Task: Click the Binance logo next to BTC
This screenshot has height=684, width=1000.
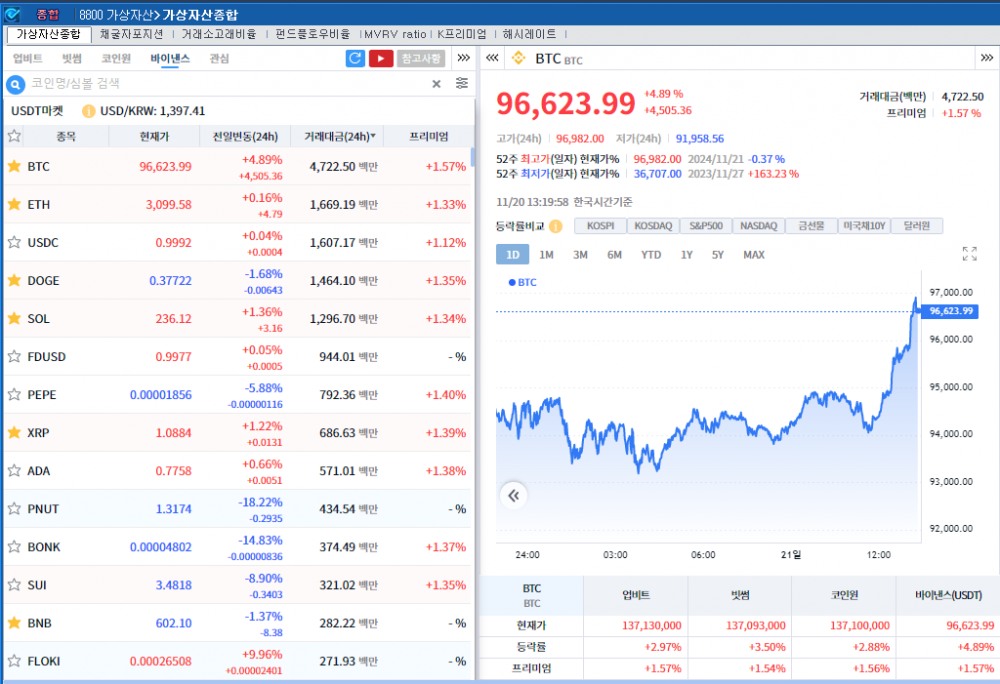Action: [518, 58]
